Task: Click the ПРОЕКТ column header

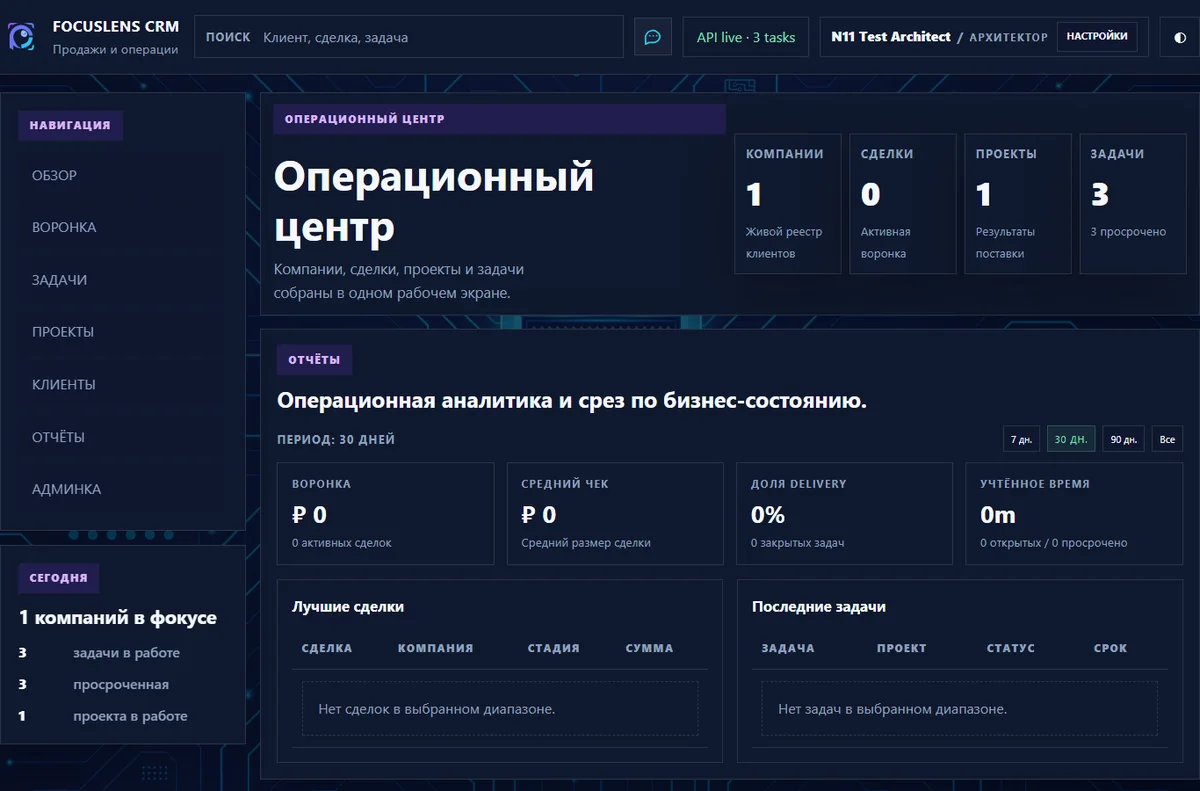Action: tap(902, 648)
